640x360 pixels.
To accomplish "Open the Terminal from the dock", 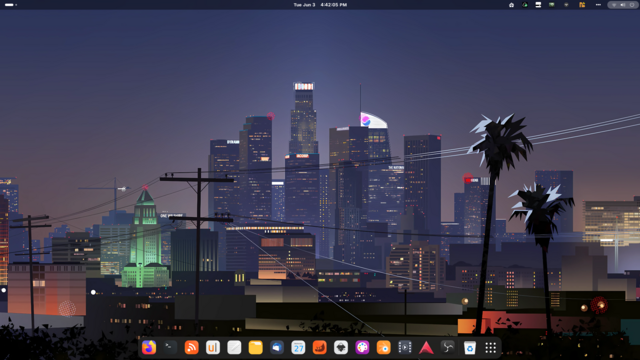I will 170,347.
